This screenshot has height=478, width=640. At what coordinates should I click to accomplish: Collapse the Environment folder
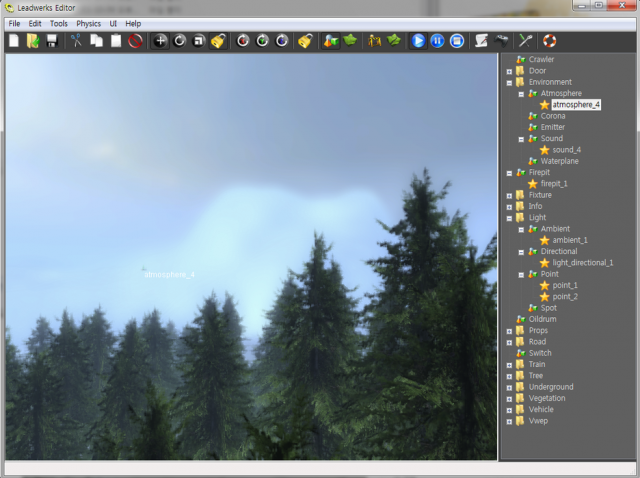click(509, 82)
